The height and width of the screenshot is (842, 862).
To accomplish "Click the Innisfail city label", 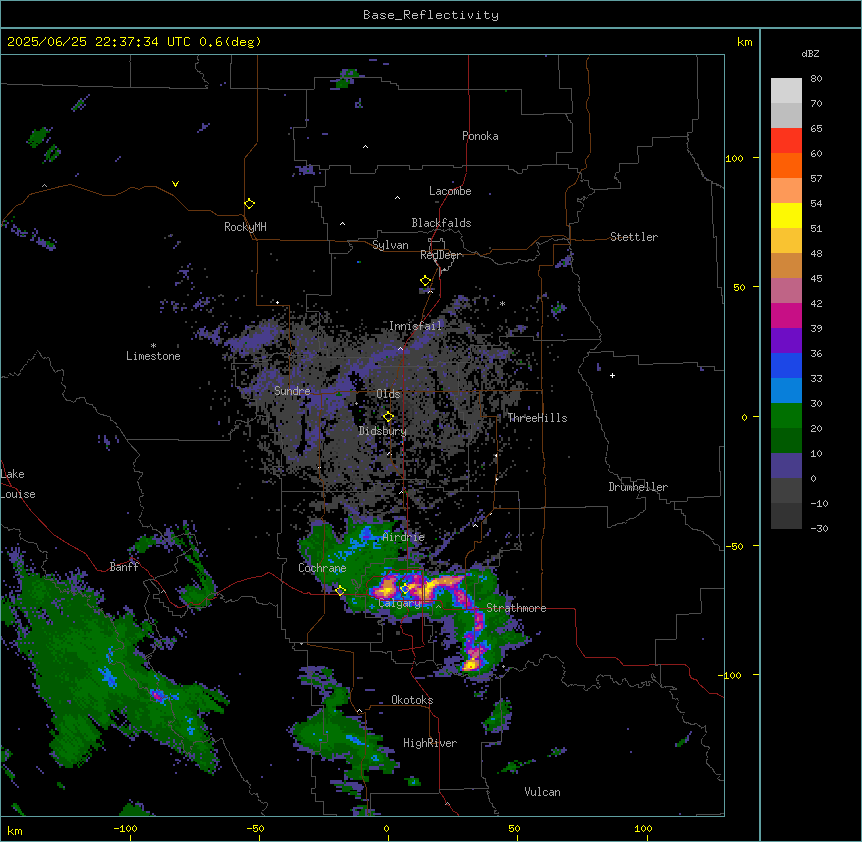I will click(x=415, y=326).
